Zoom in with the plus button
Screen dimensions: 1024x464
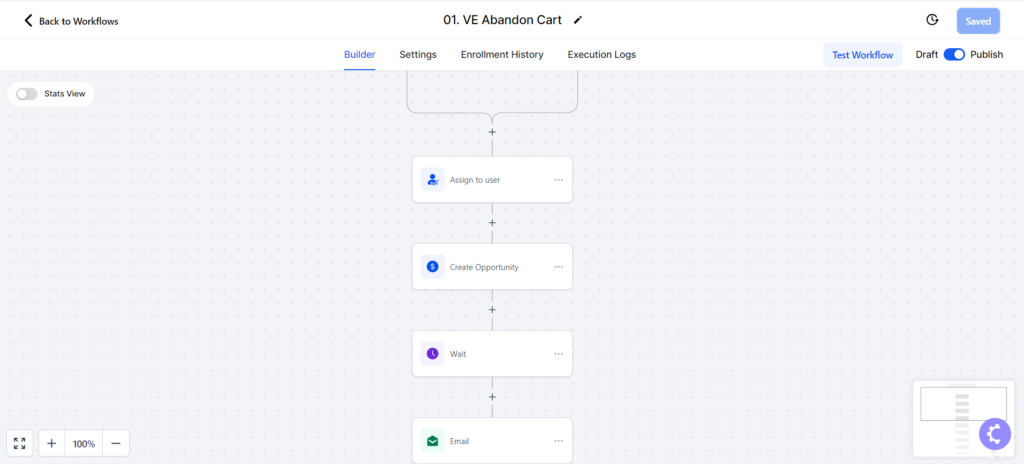[x=52, y=444]
